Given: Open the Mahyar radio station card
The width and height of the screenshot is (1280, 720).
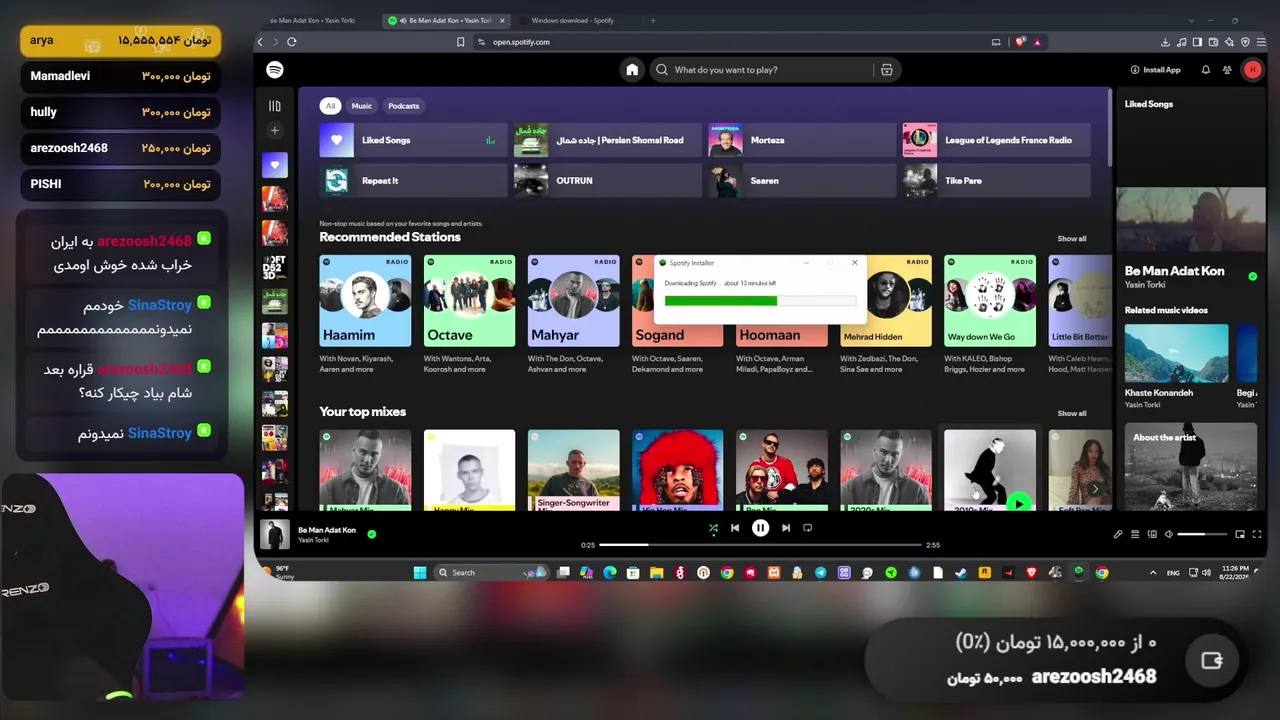Looking at the screenshot, I should (573, 314).
